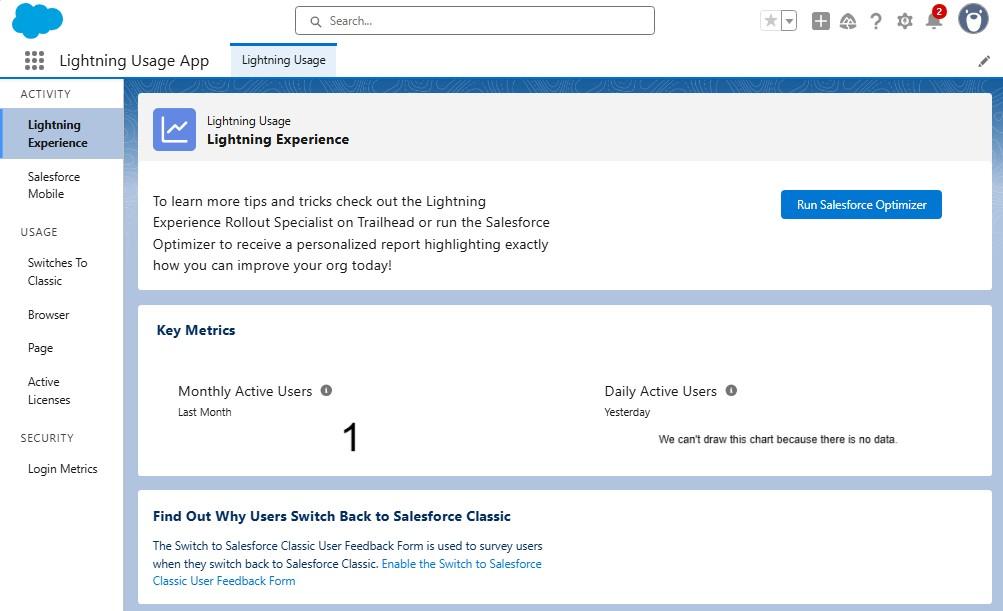Open the App Launcher grid icon
This screenshot has height=611, width=1003.
35,61
